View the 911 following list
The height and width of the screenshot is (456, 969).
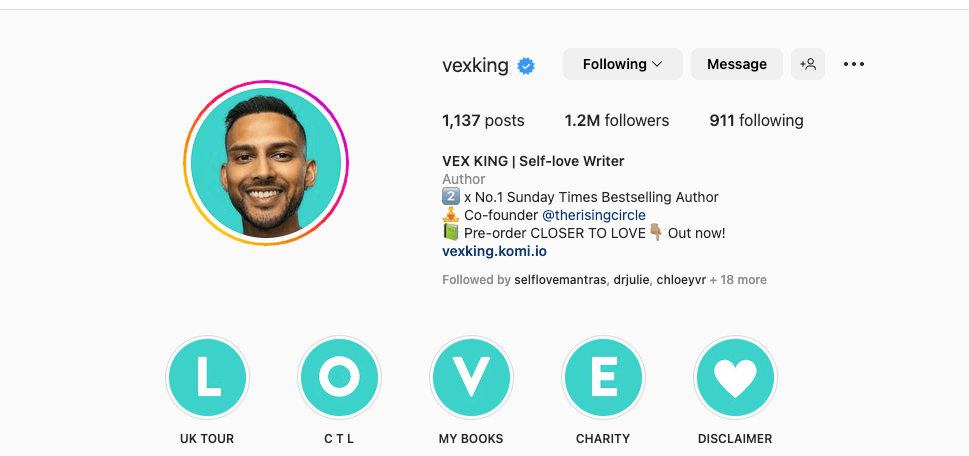pyautogui.click(x=756, y=120)
